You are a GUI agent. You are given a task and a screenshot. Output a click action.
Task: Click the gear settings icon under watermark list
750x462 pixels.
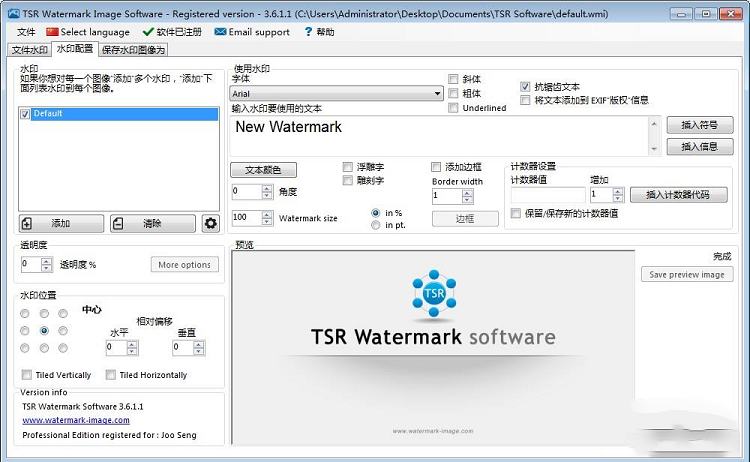pyautogui.click(x=210, y=223)
